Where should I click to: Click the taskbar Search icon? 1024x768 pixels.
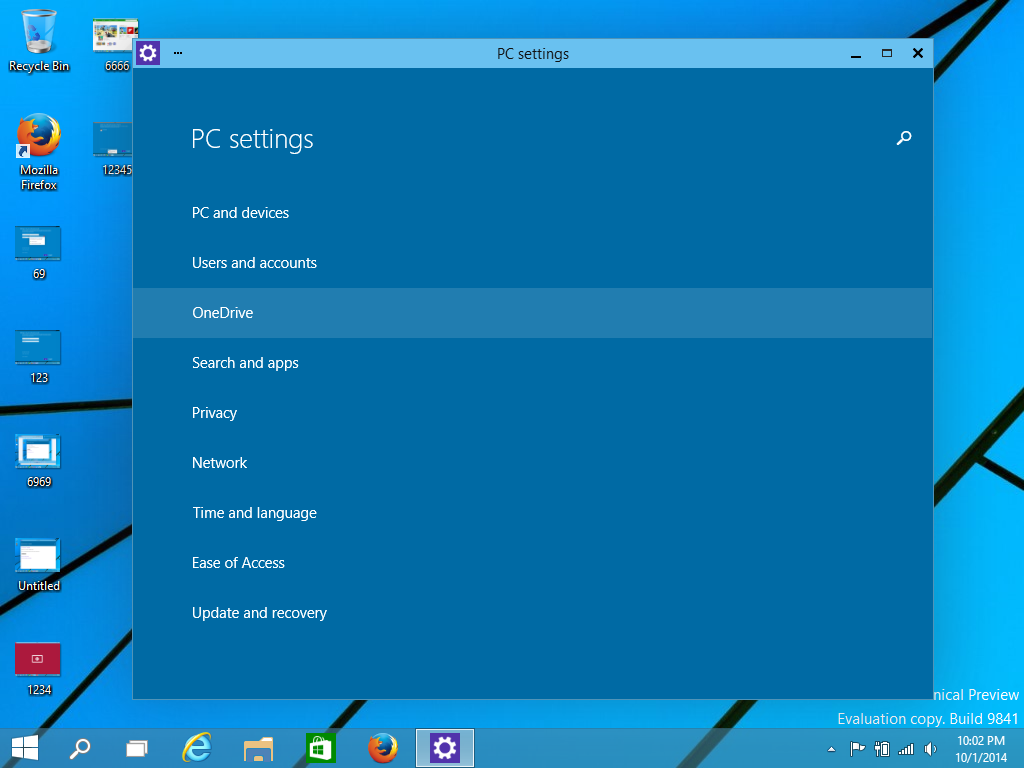click(80, 748)
